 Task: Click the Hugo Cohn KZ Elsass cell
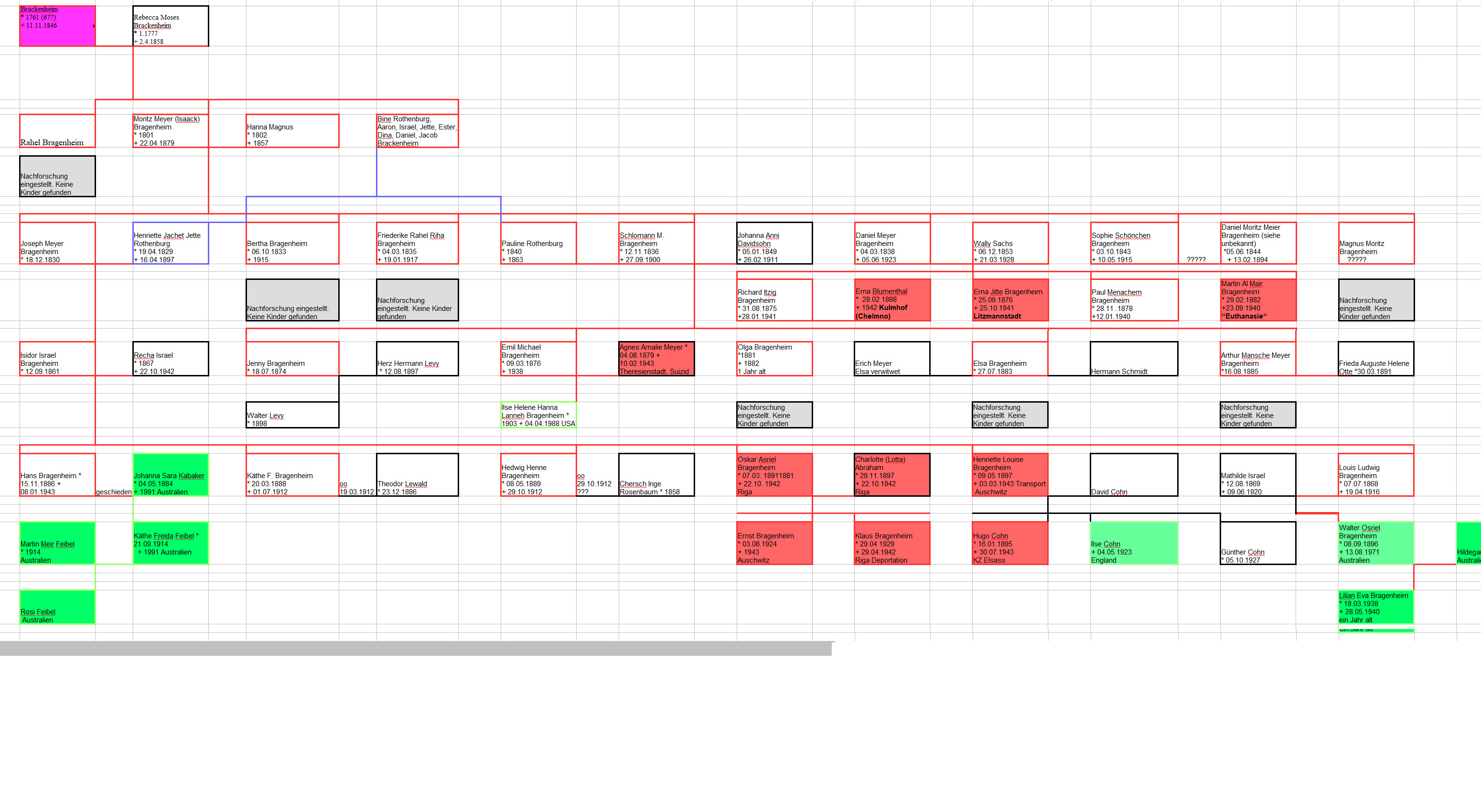[1009, 543]
